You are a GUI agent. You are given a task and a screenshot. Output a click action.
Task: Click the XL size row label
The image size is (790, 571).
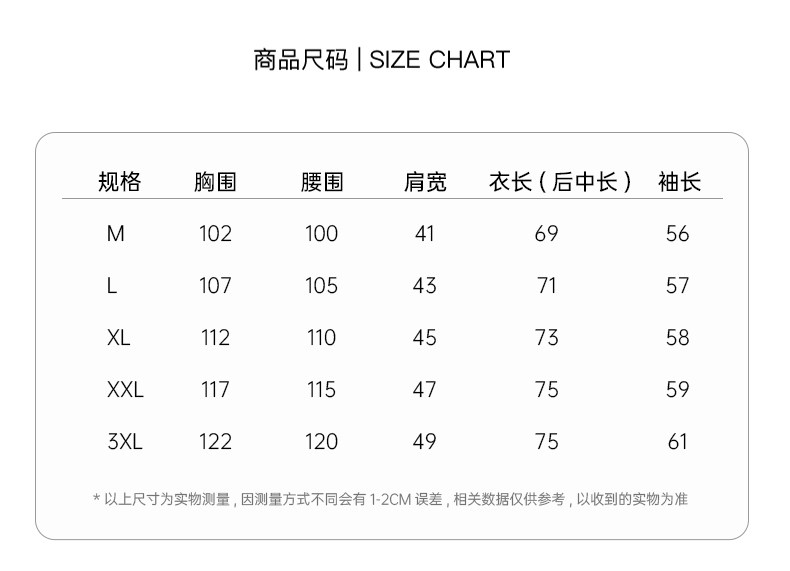[119, 338]
